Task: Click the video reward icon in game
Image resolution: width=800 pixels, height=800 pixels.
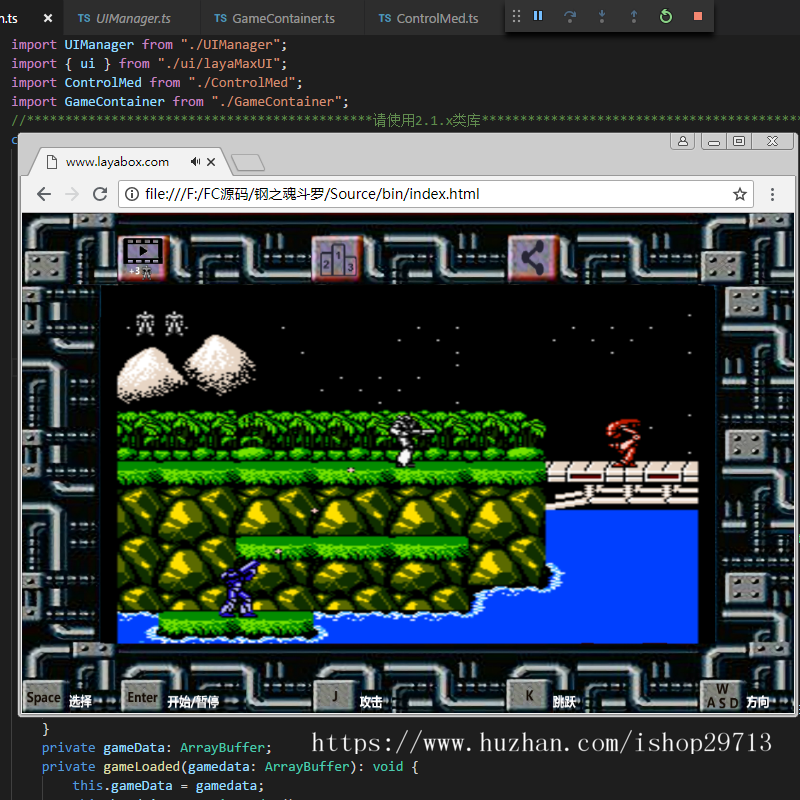Action: click(143, 258)
